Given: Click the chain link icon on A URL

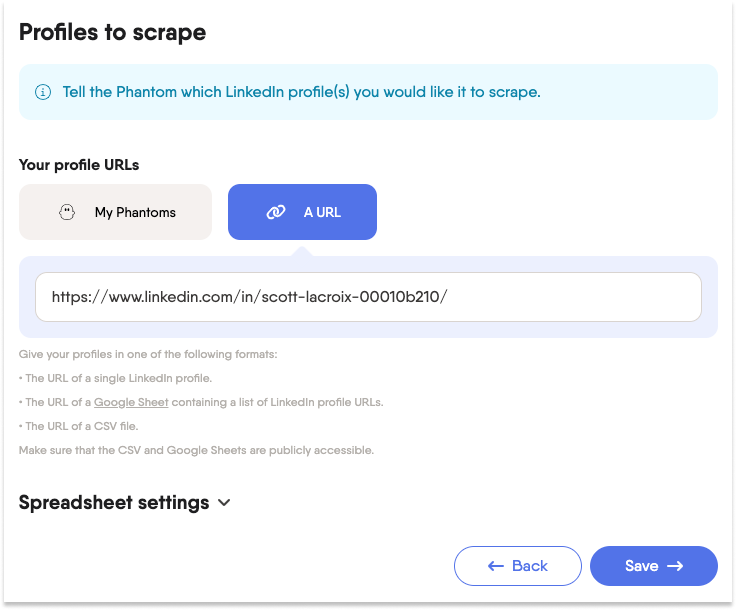Looking at the screenshot, I should coord(276,212).
